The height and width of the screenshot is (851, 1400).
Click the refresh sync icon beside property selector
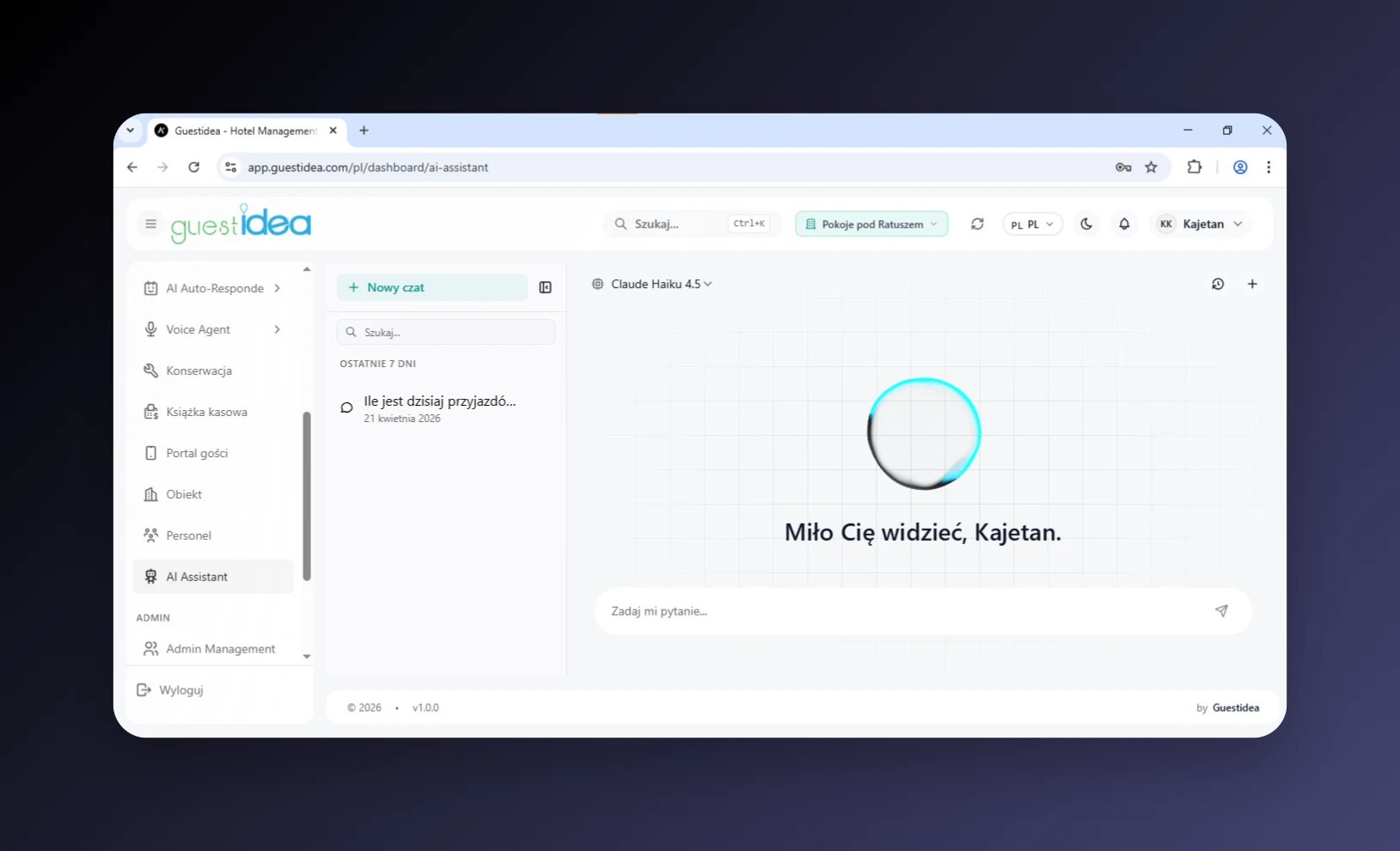[977, 224]
